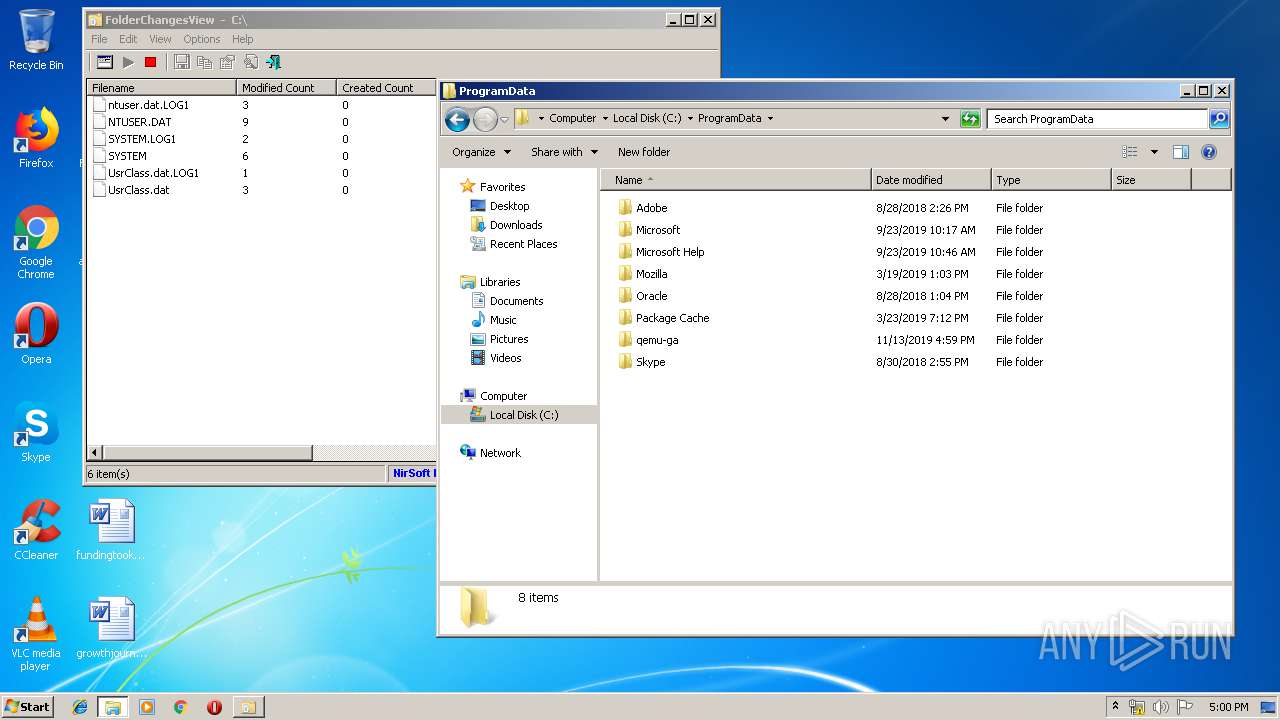Open the File menu in FolderChangesView
This screenshot has height=720, width=1280.
pos(99,39)
